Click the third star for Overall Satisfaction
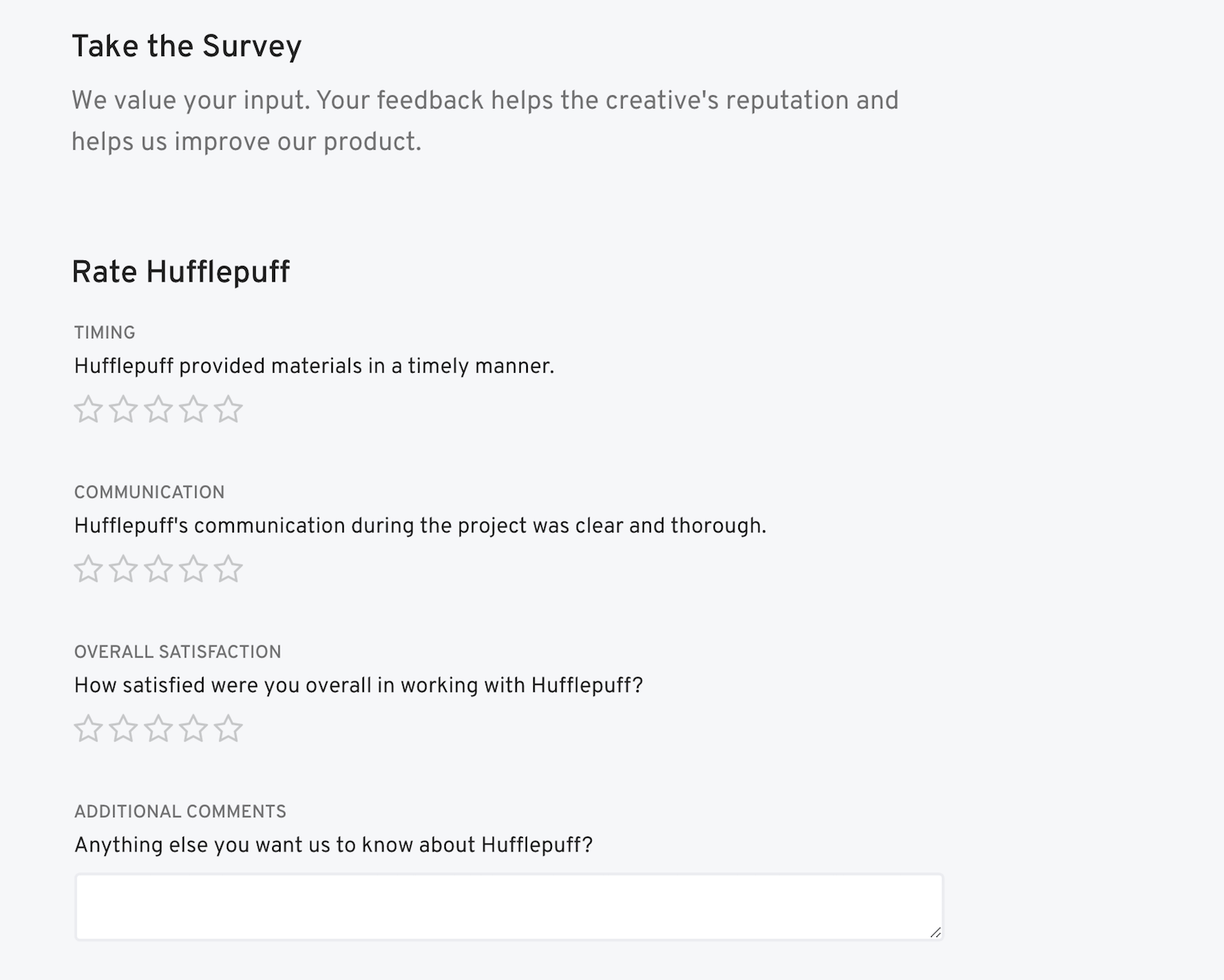 tap(157, 729)
